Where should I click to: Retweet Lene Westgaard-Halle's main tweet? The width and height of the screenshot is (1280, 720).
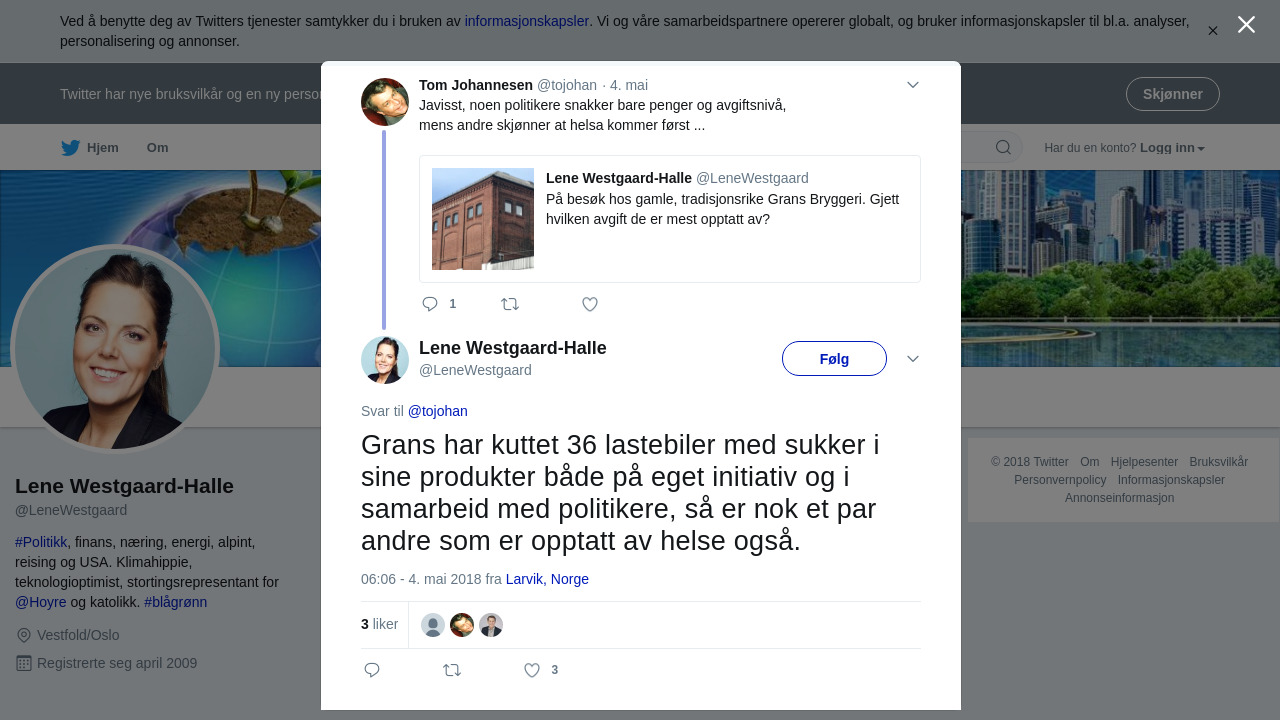pyautogui.click(x=452, y=670)
